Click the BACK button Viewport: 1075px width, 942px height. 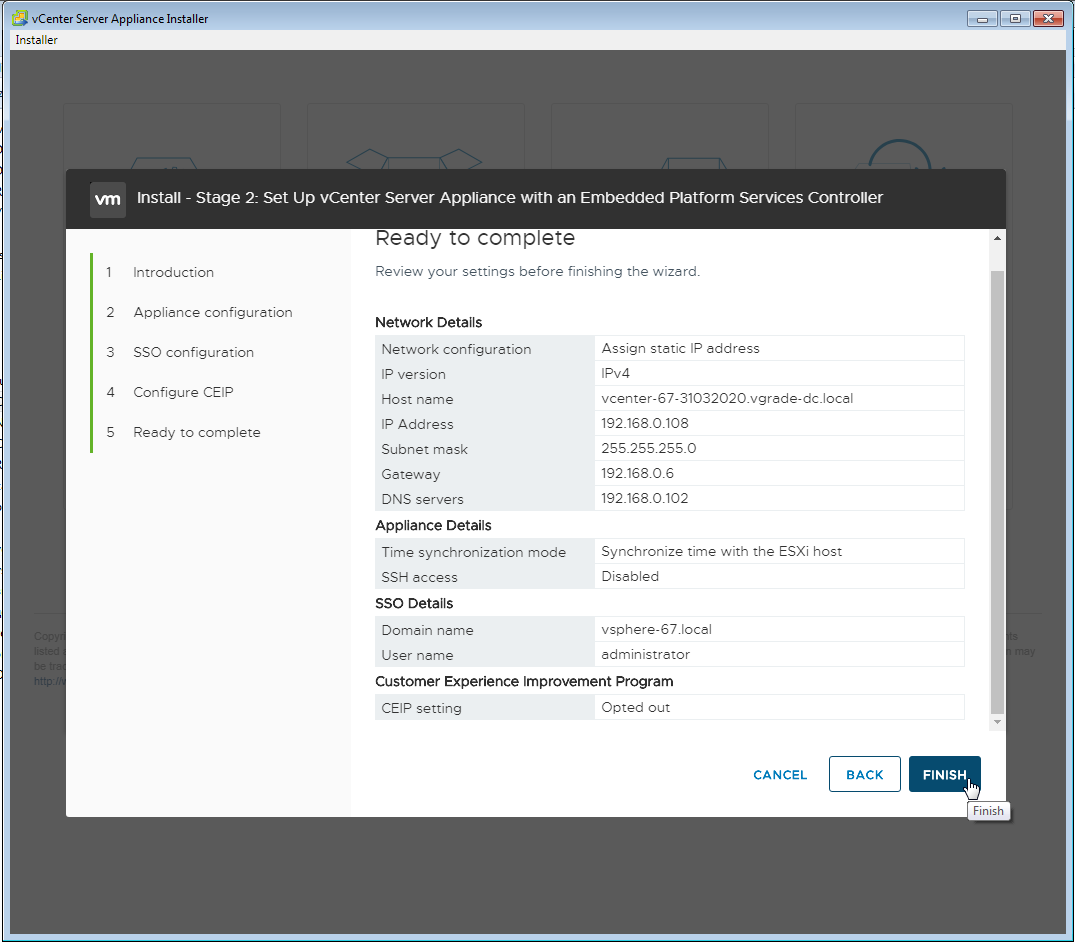tap(864, 775)
